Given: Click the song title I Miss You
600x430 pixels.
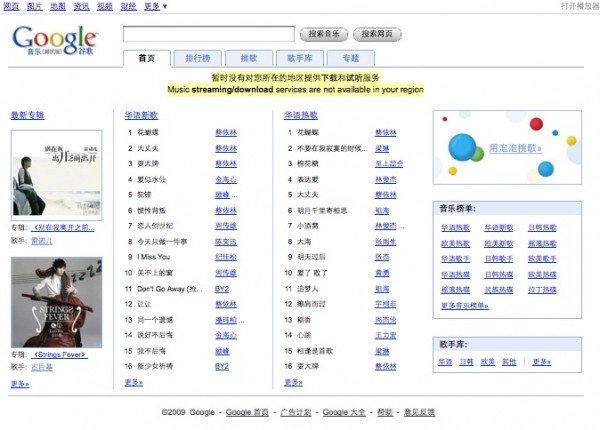Looking at the screenshot, I should 153,257.
